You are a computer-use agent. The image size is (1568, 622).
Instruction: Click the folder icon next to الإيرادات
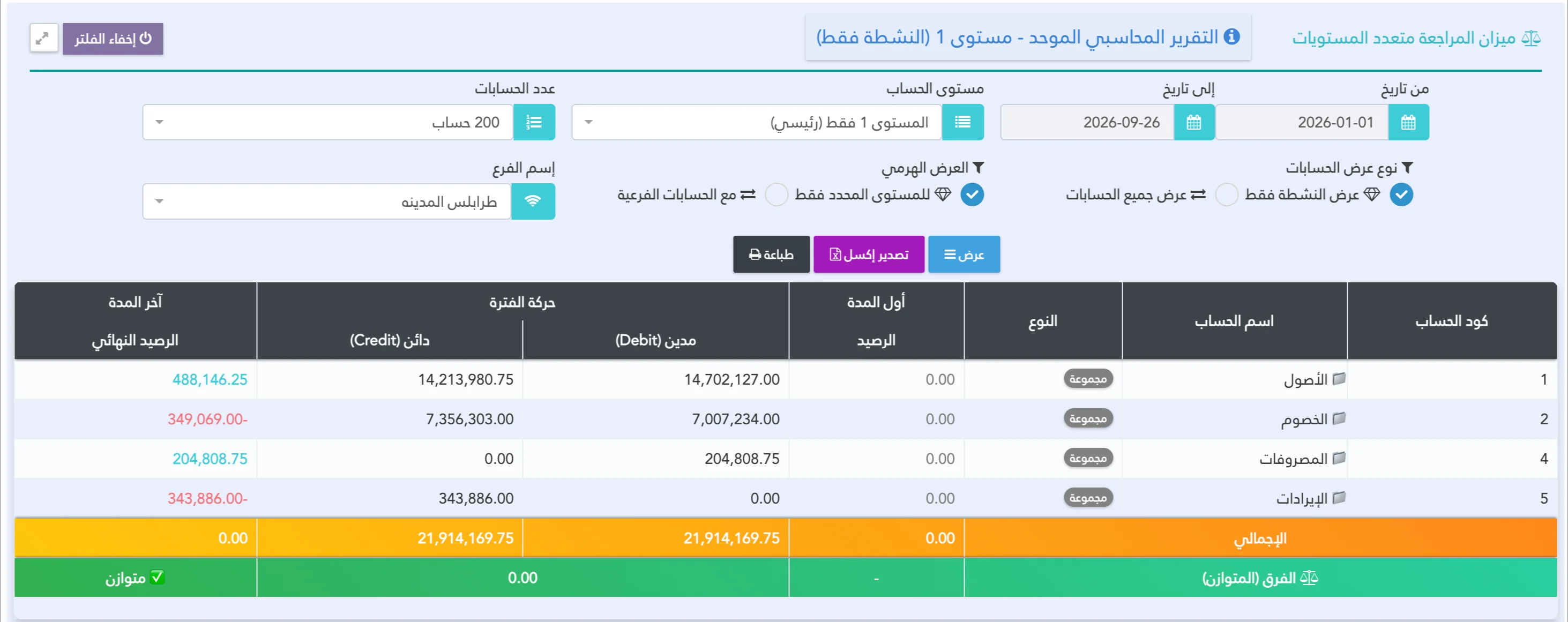pos(1339,498)
